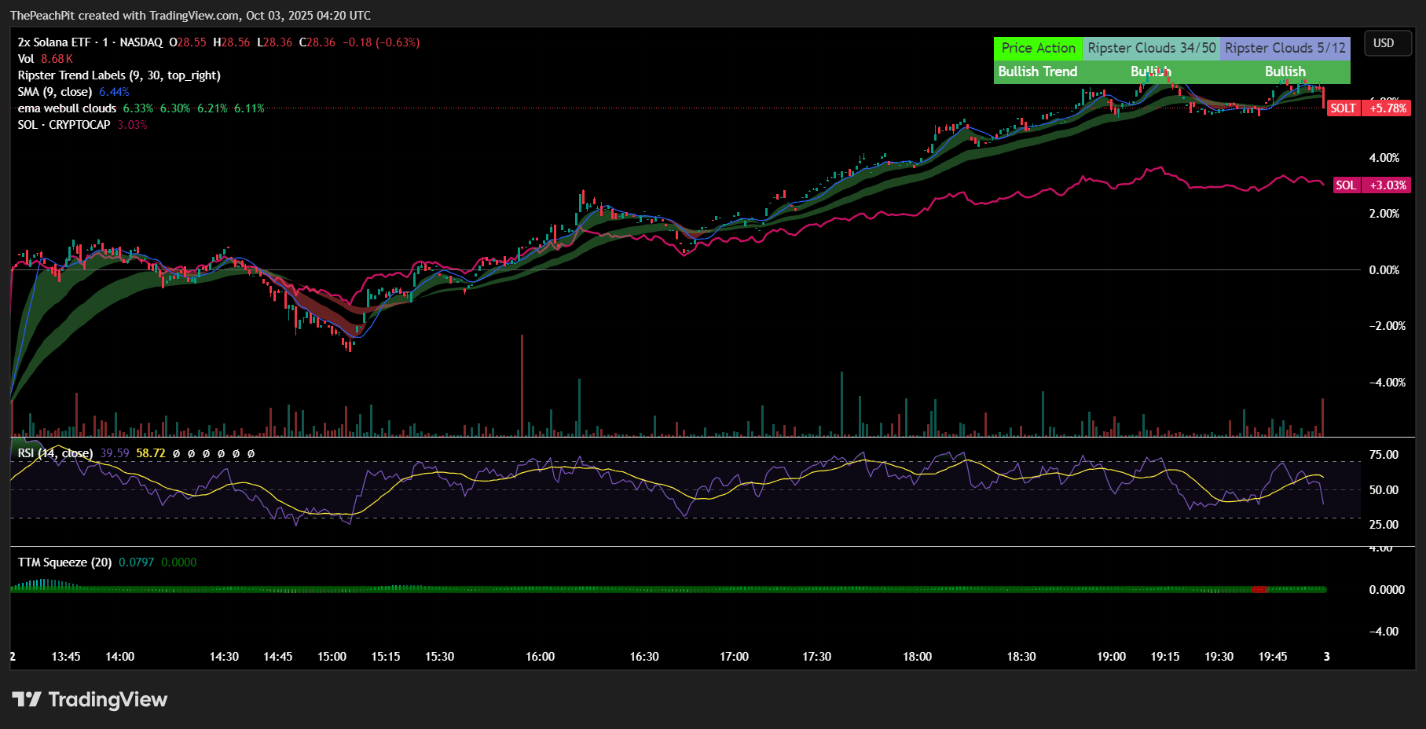Click the red squeeze dot on TTM histogram
The height and width of the screenshot is (729, 1426).
(x=1258, y=590)
